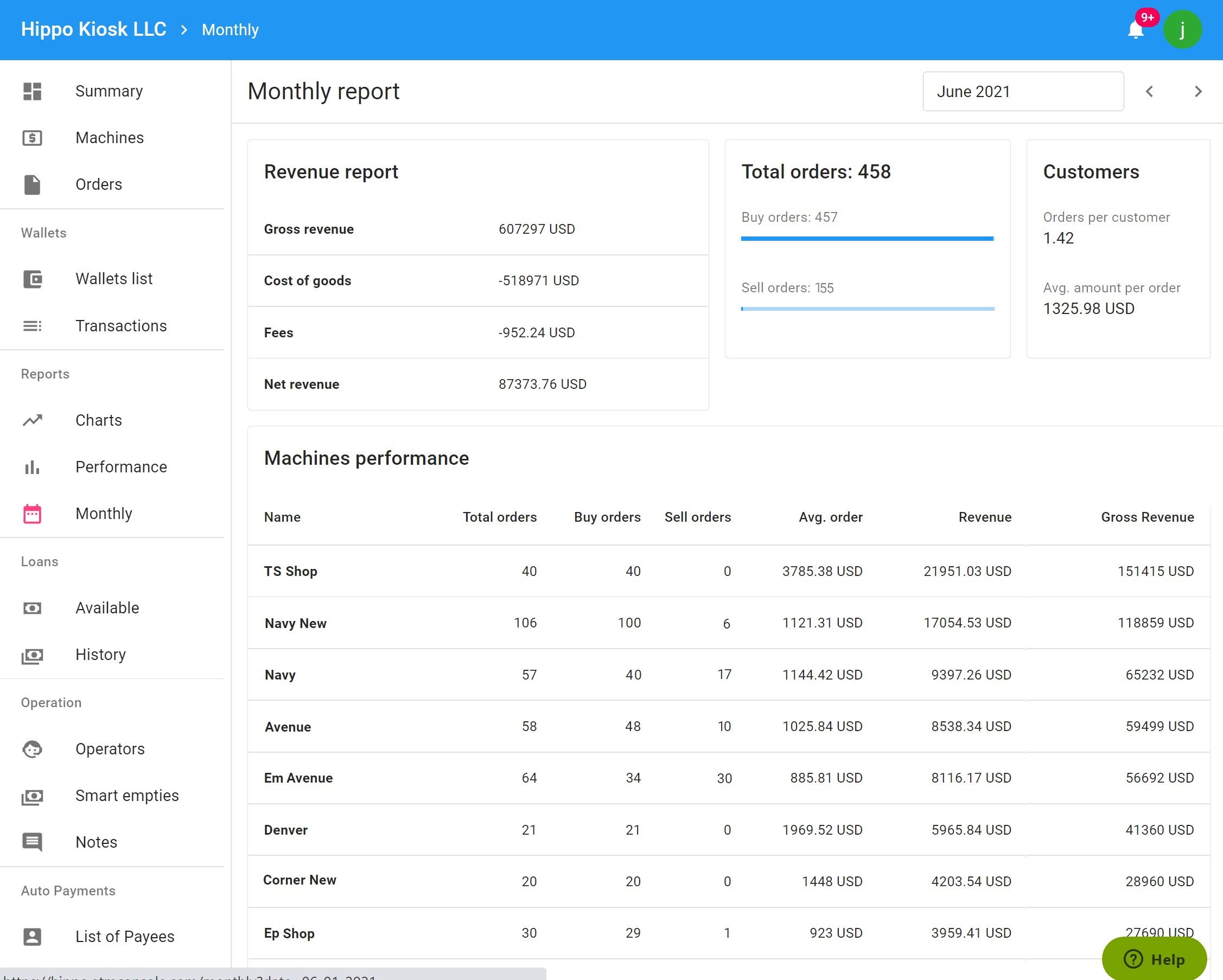The image size is (1223, 980).
Task: Click the notification bell with 9+ badge
Action: point(1135,29)
